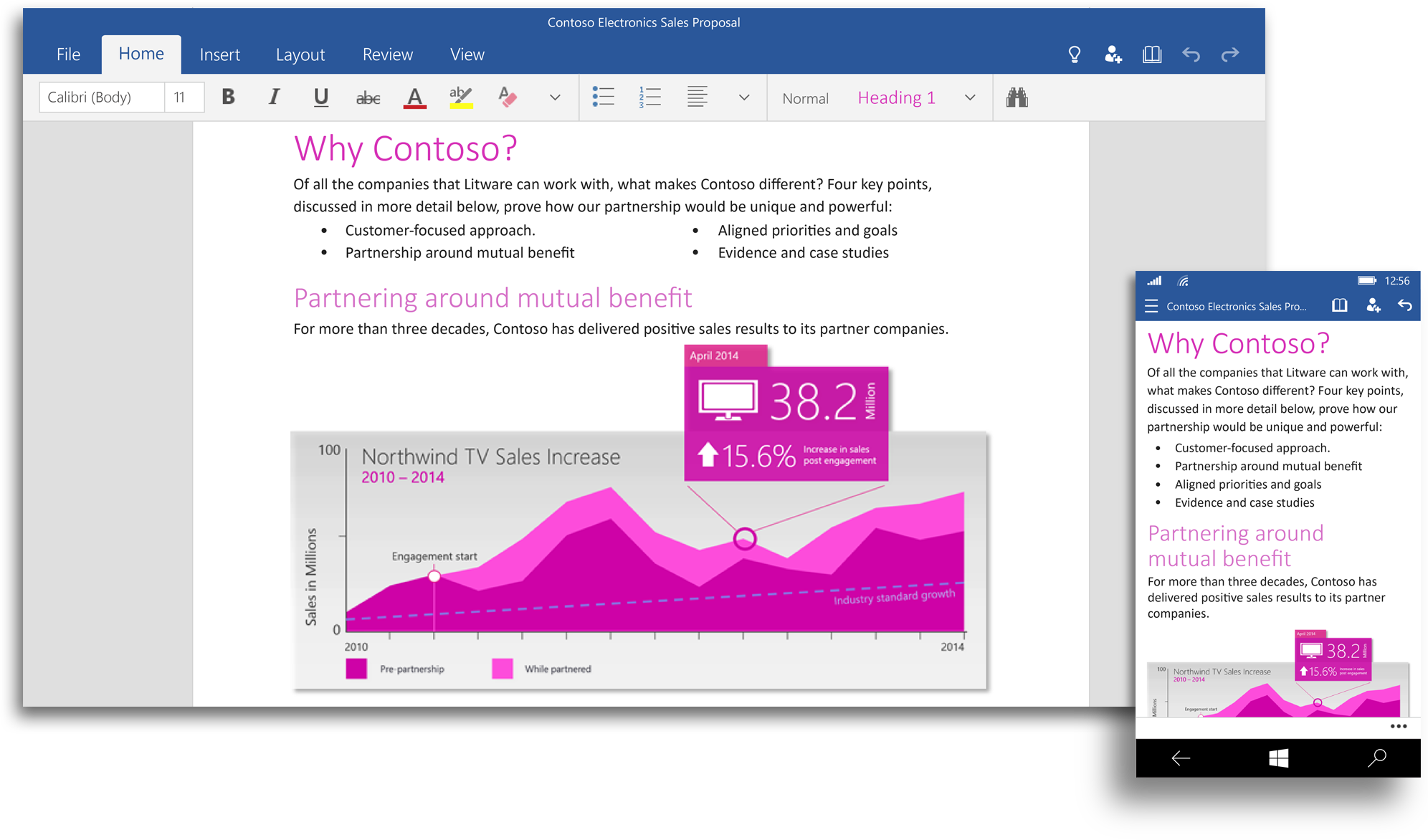Click the Undo button in the toolbar
Image resolution: width=1428 pixels, height=840 pixels.
[1194, 53]
